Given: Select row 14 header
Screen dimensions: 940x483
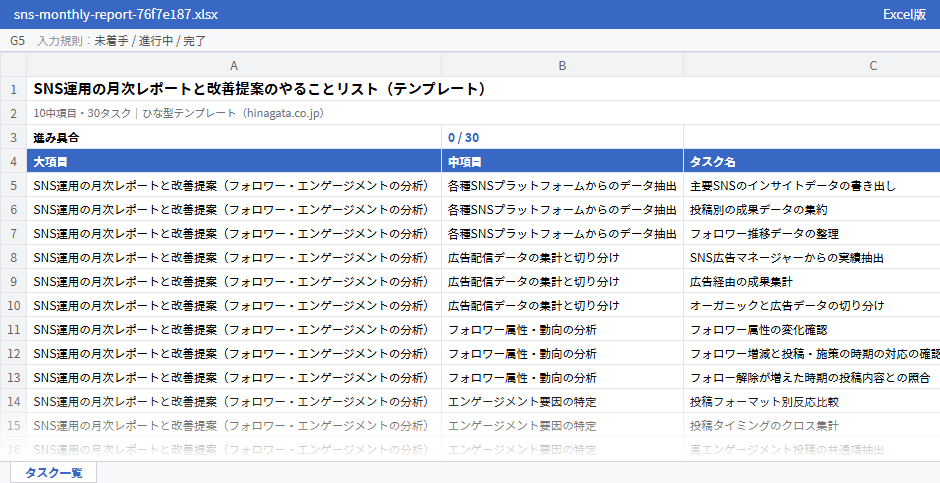Looking at the screenshot, I should click(13, 401).
